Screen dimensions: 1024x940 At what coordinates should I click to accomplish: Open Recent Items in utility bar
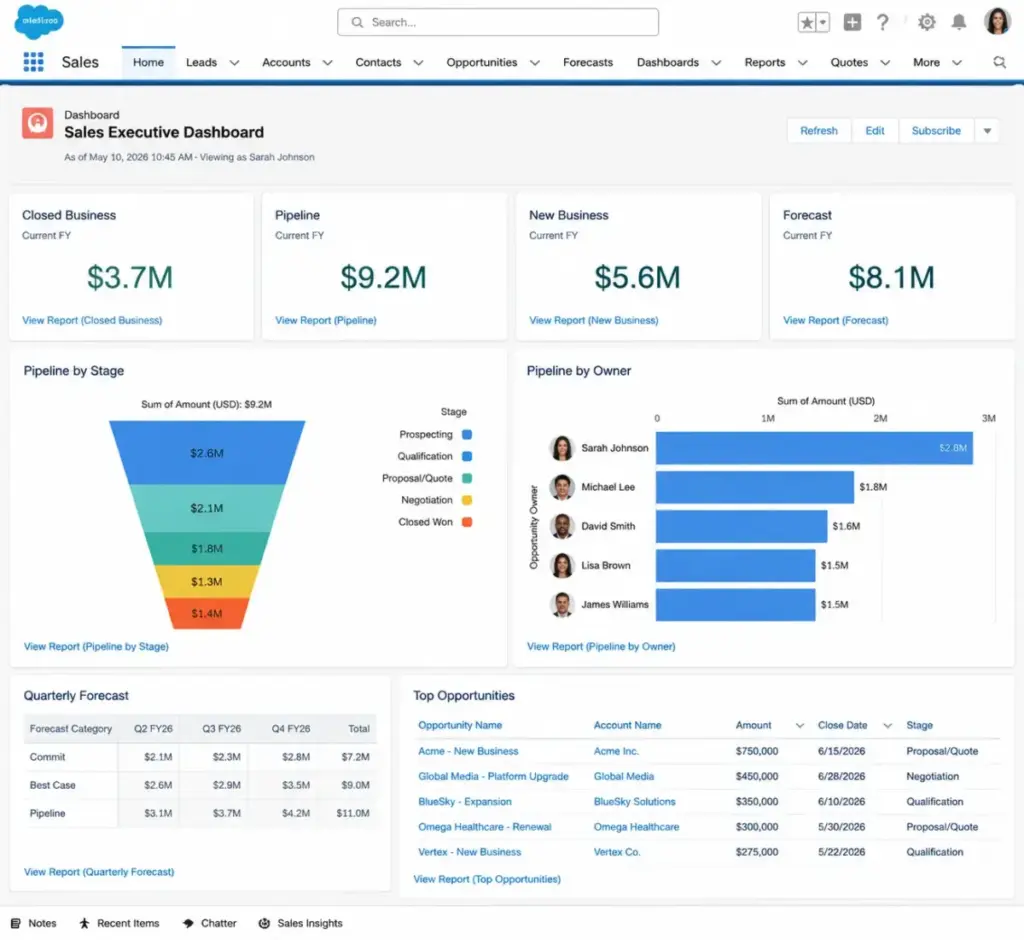tap(119, 923)
